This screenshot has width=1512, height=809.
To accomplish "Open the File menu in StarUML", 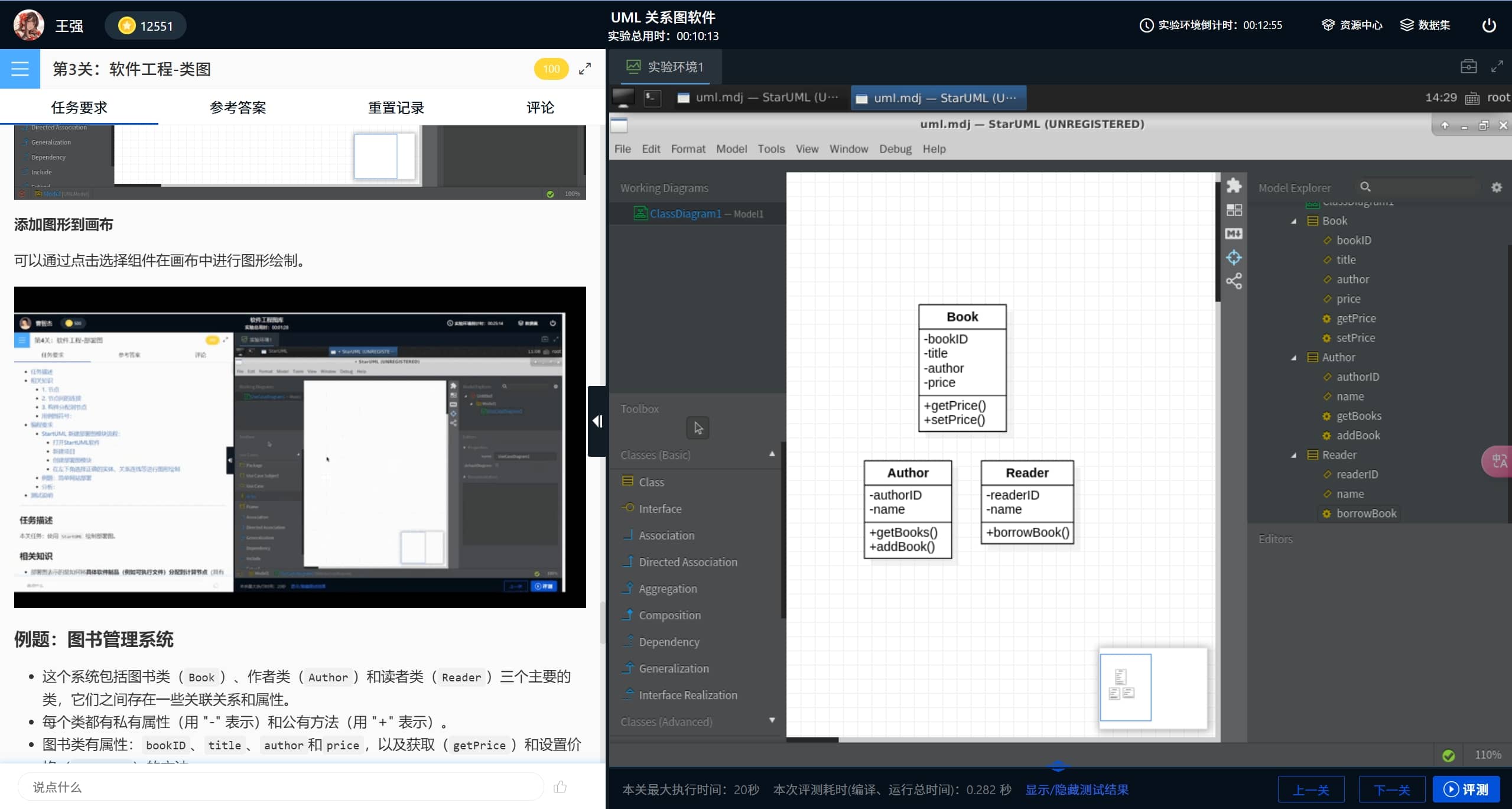I will click(x=622, y=149).
